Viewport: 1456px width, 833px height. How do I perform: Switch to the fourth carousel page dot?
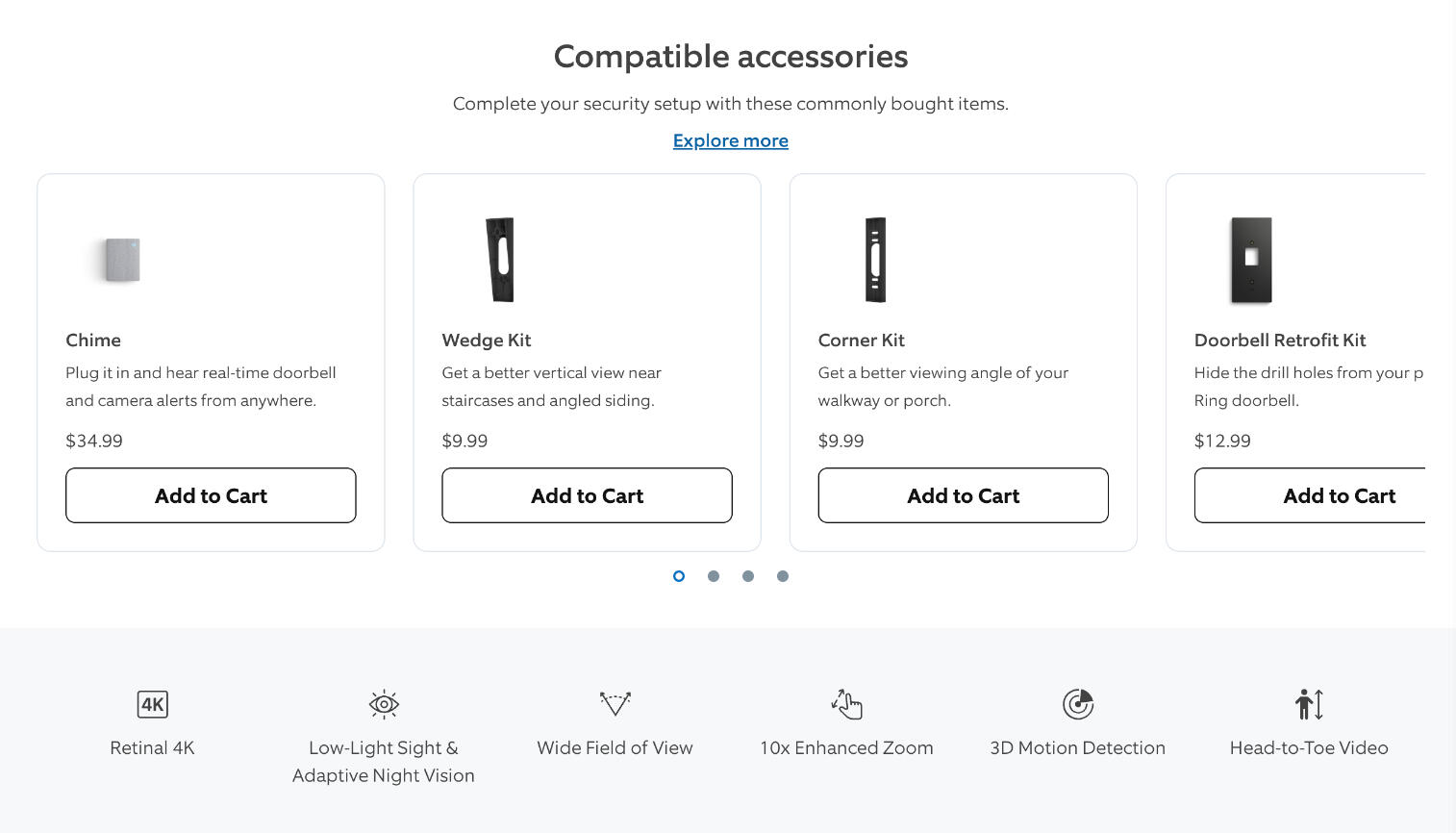pos(783,576)
